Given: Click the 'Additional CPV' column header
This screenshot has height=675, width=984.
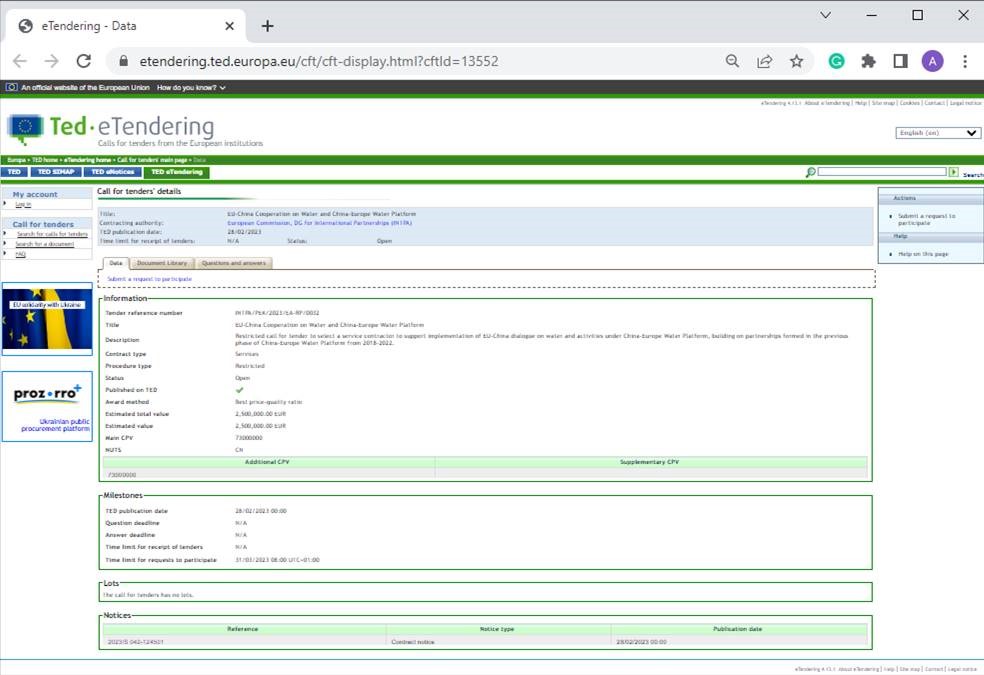Looking at the screenshot, I should point(267,462).
